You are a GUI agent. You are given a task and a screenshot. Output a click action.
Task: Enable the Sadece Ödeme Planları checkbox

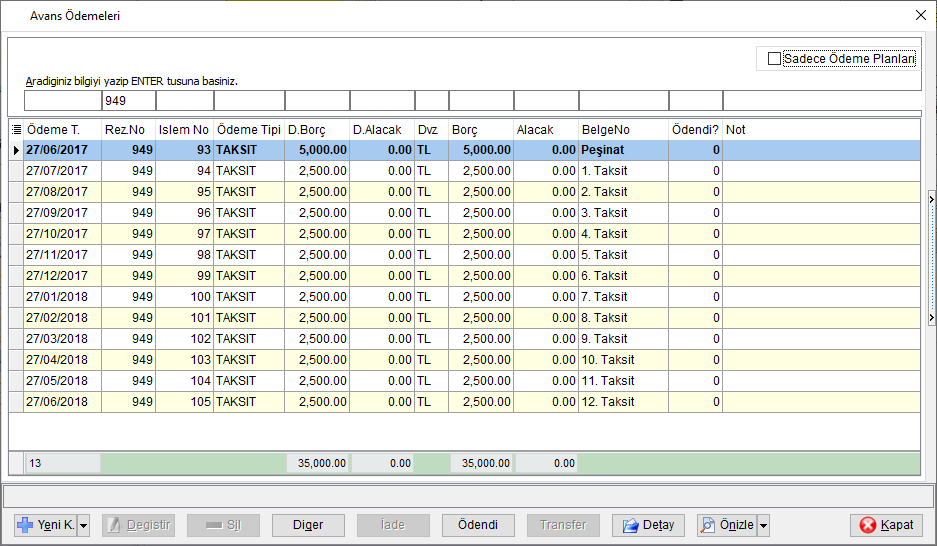(x=774, y=59)
